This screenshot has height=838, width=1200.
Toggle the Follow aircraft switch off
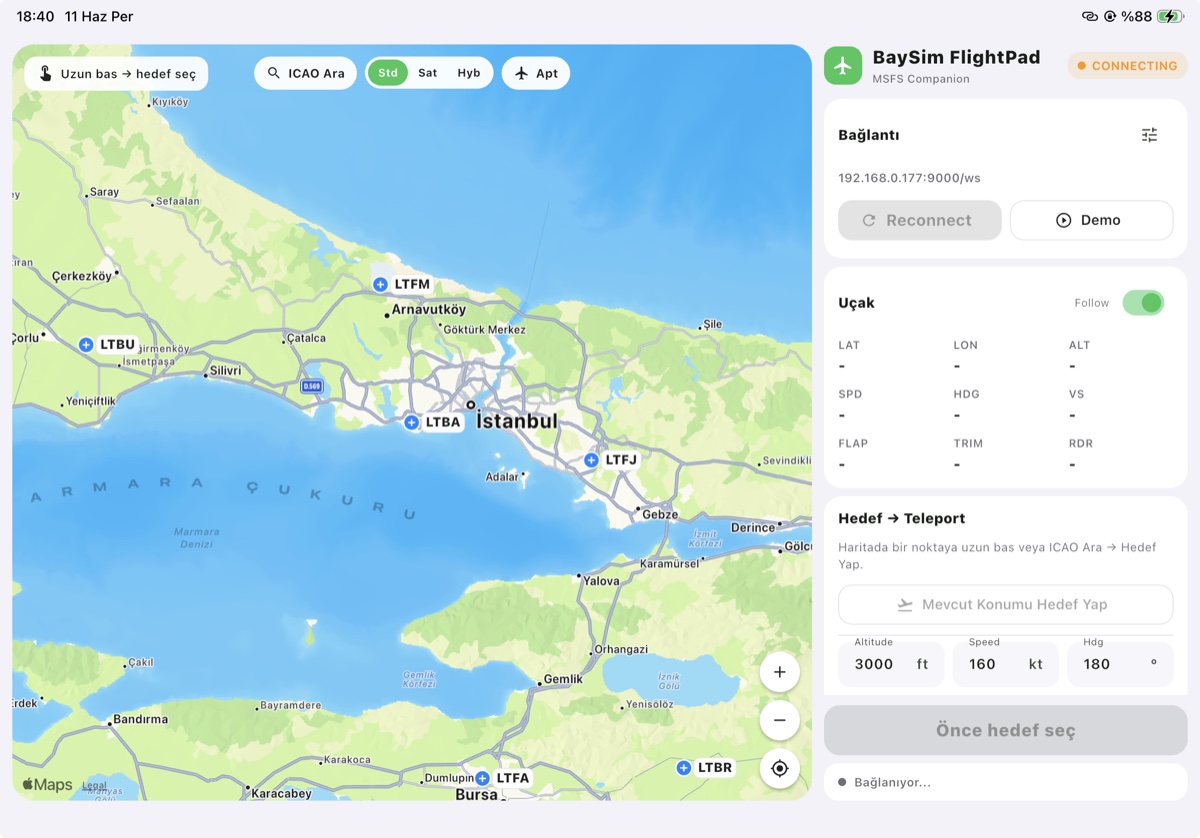(1143, 302)
